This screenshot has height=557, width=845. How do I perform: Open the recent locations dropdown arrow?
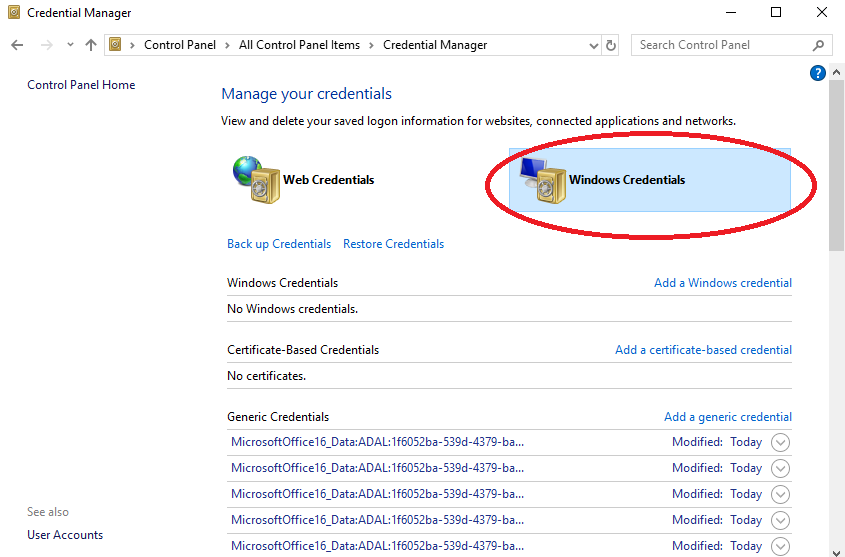pyautogui.click(x=70, y=45)
